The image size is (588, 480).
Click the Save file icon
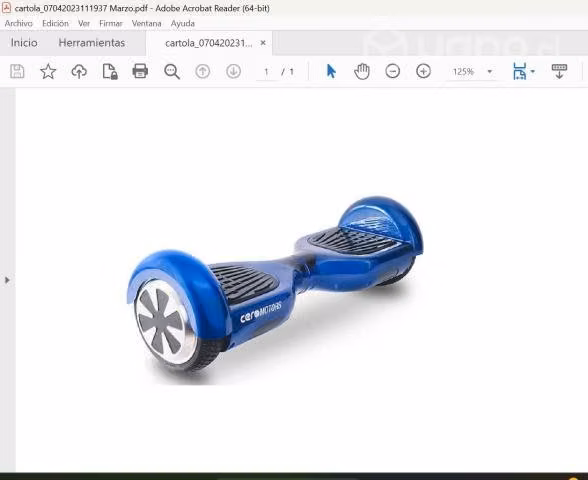tap(17, 71)
